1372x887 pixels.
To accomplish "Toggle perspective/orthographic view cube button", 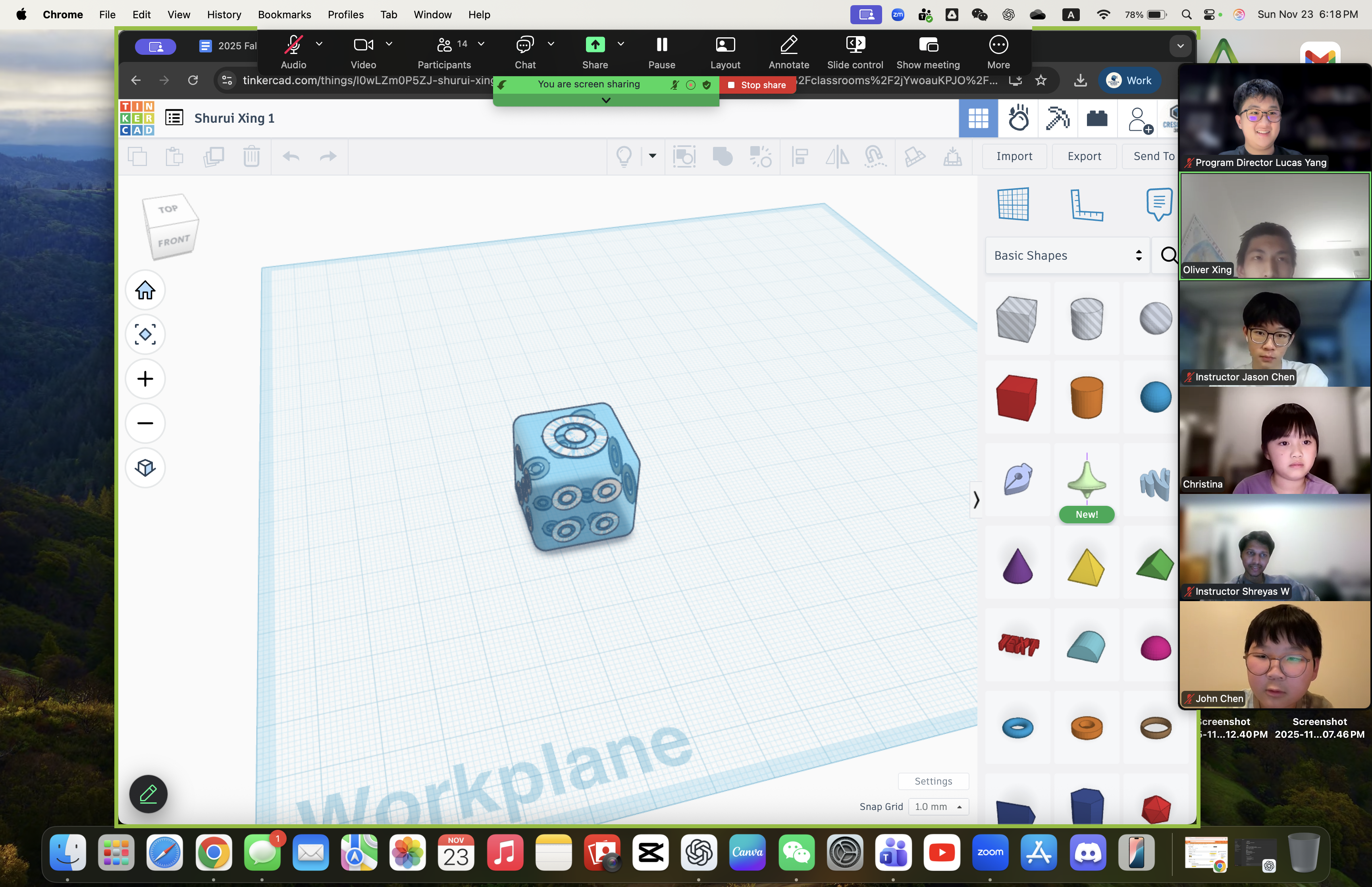I will pos(145,468).
